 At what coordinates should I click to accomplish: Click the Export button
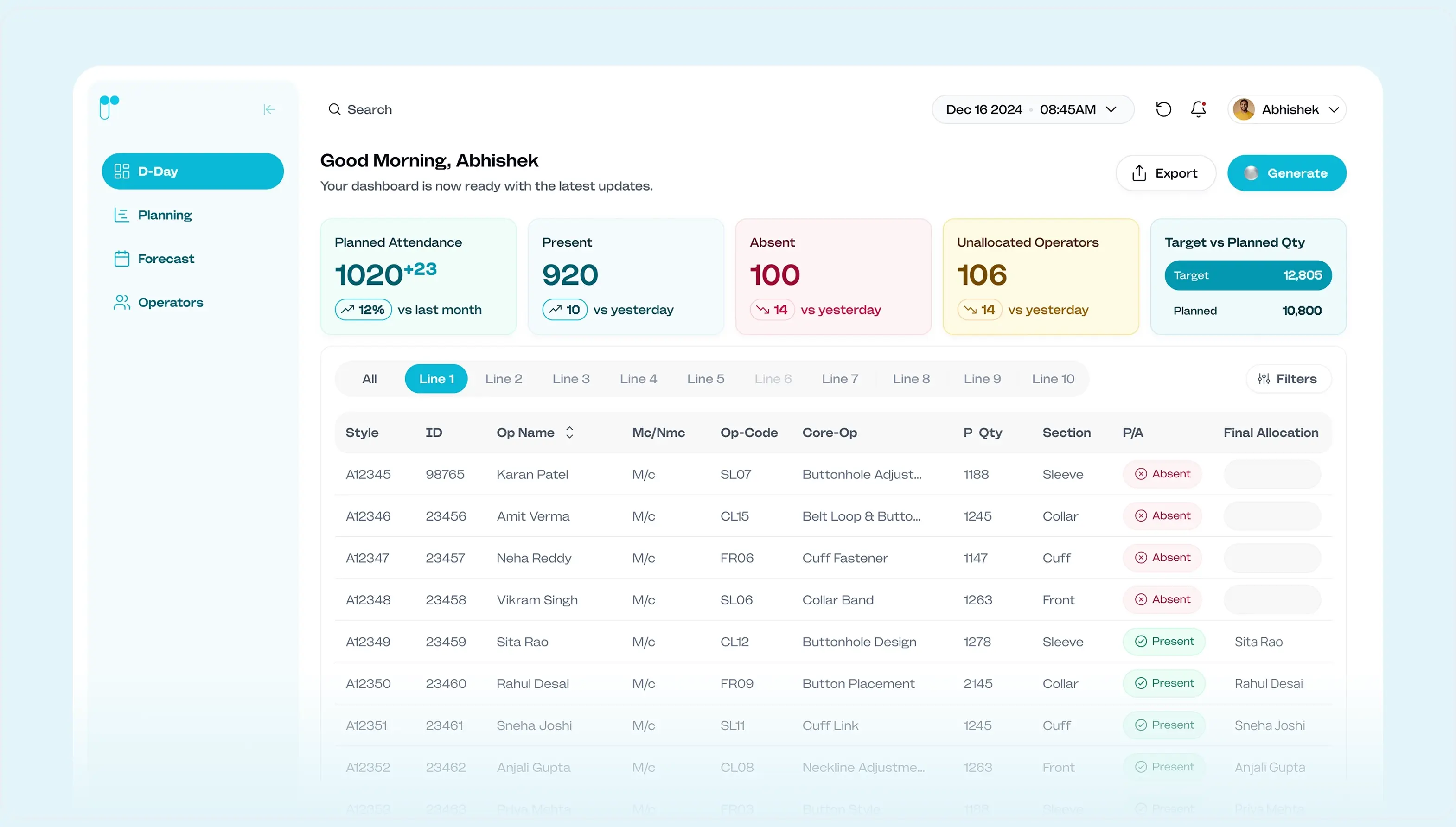(1165, 173)
